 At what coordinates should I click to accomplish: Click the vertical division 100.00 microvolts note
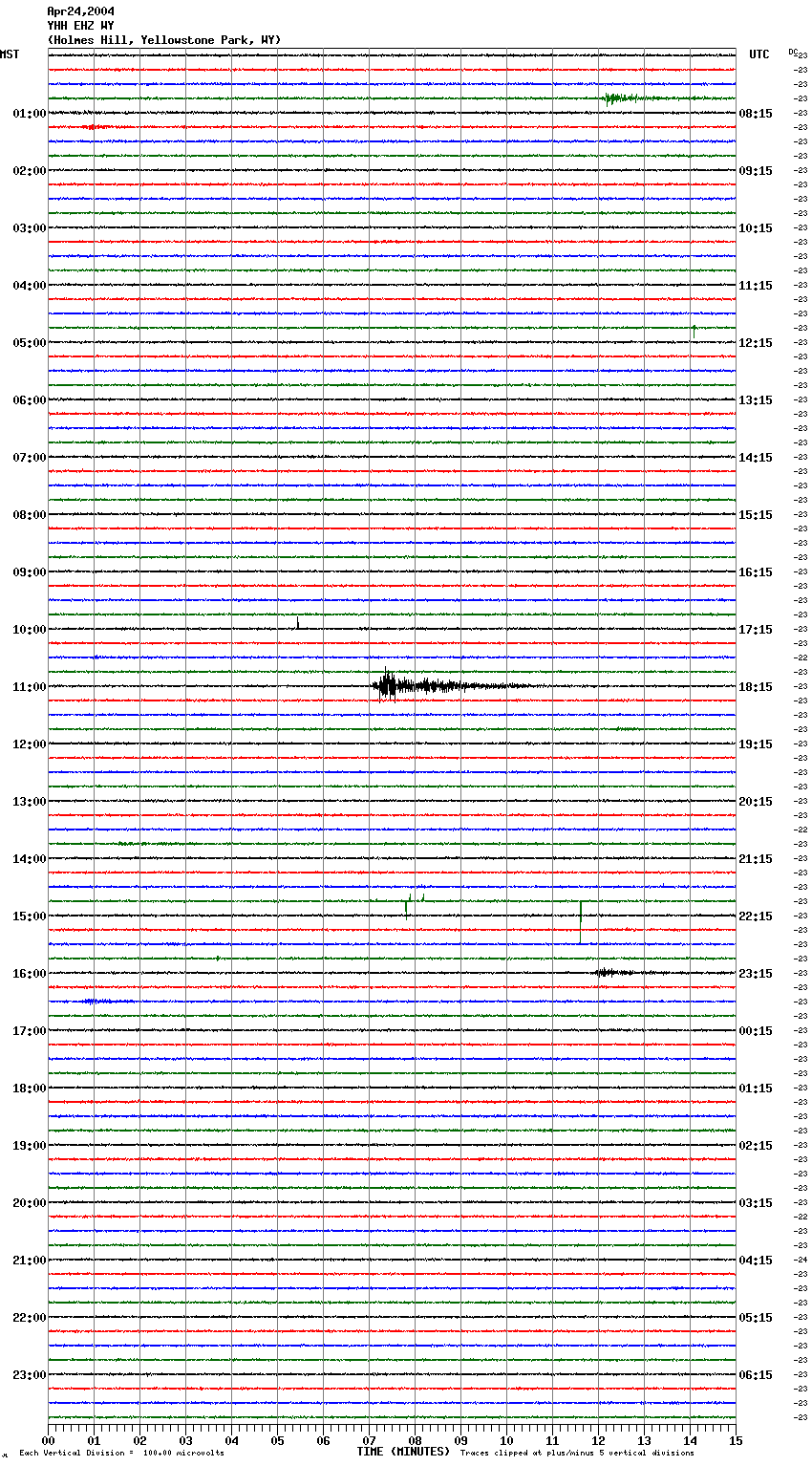121,1454
